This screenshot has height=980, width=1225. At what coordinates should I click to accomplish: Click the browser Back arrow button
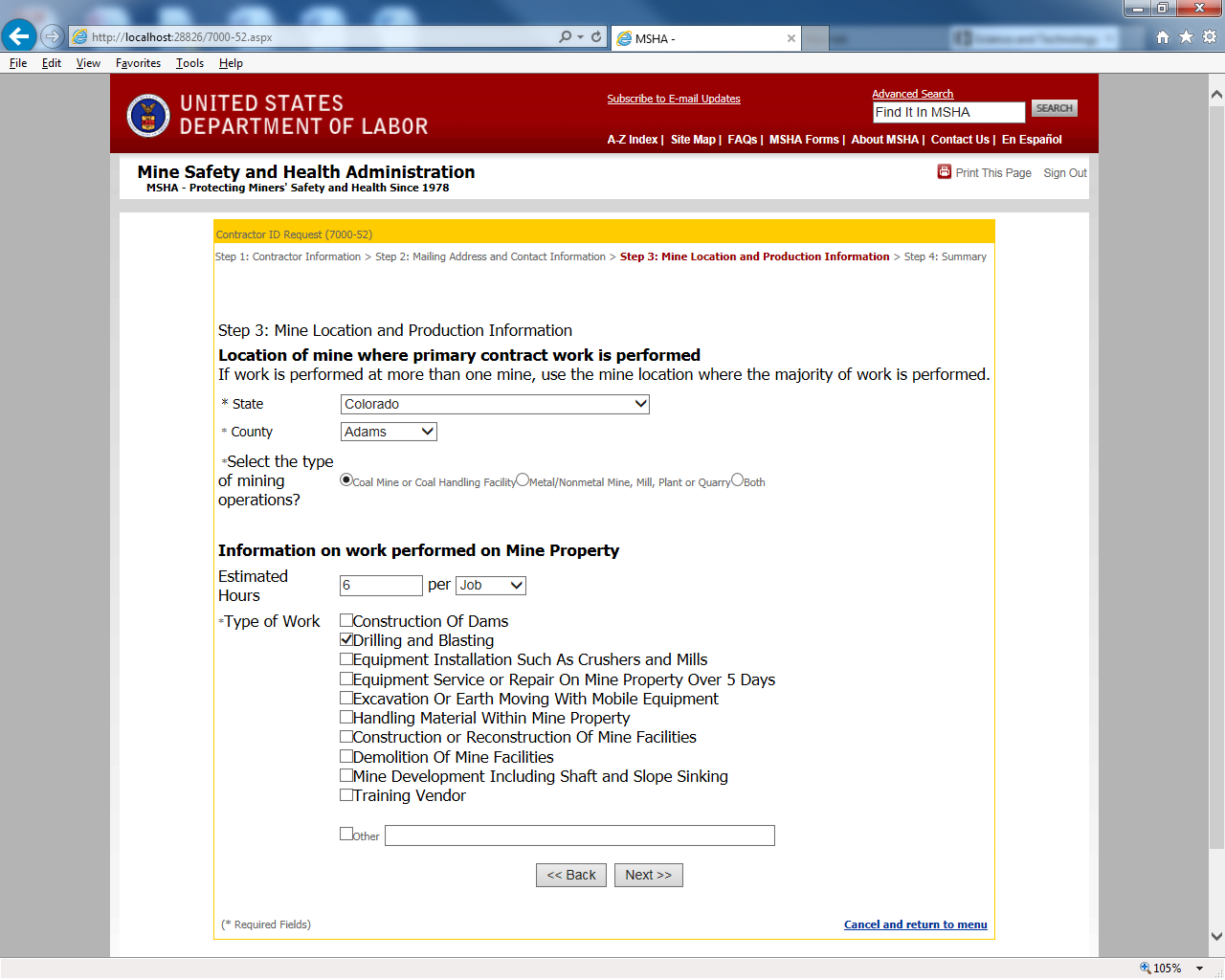(19, 36)
